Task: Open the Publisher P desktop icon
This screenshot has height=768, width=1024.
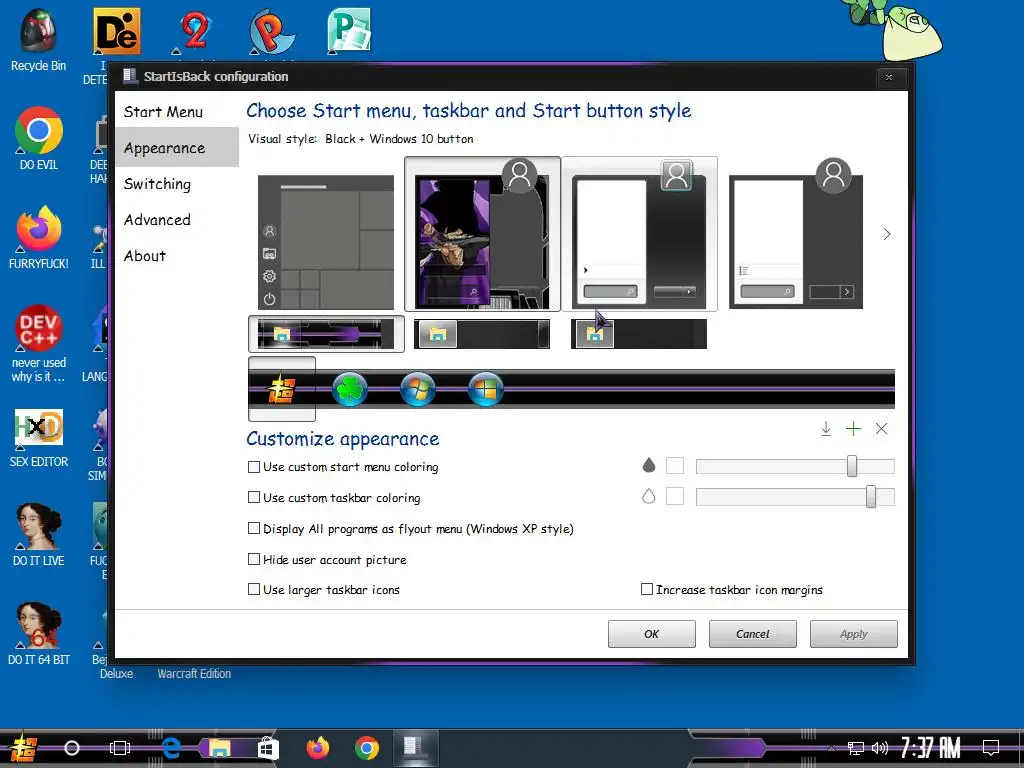Action: pyautogui.click(x=349, y=31)
